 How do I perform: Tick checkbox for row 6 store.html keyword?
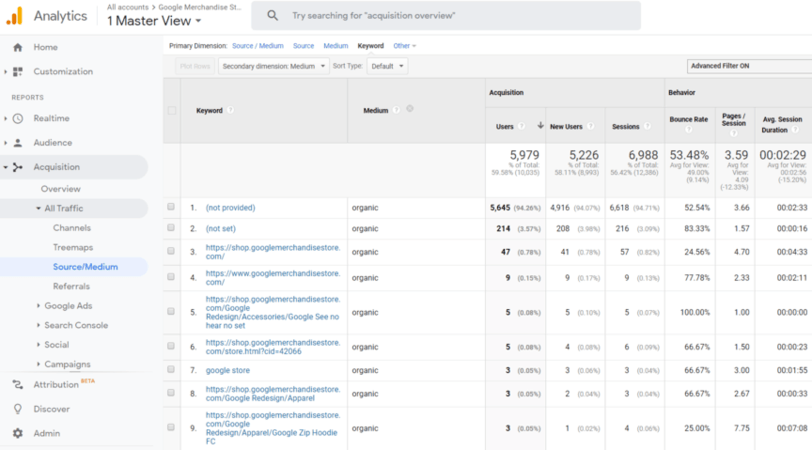[x=171, y=345]
